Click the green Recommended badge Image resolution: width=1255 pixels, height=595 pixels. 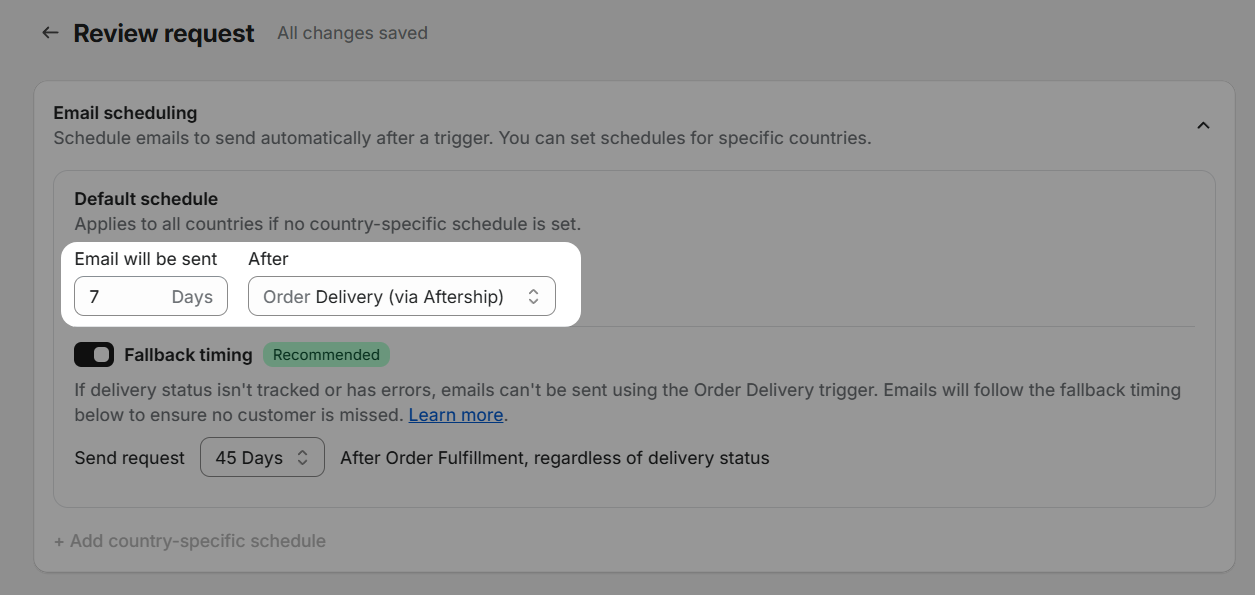[x=326, y=355]
